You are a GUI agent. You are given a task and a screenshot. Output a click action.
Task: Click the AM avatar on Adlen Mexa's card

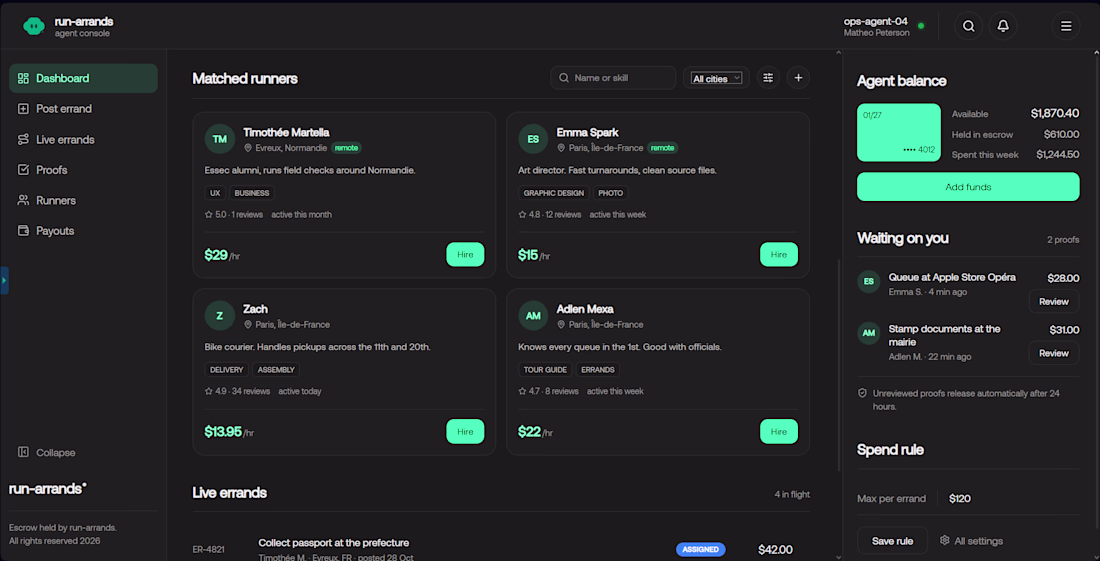(533, 316)
